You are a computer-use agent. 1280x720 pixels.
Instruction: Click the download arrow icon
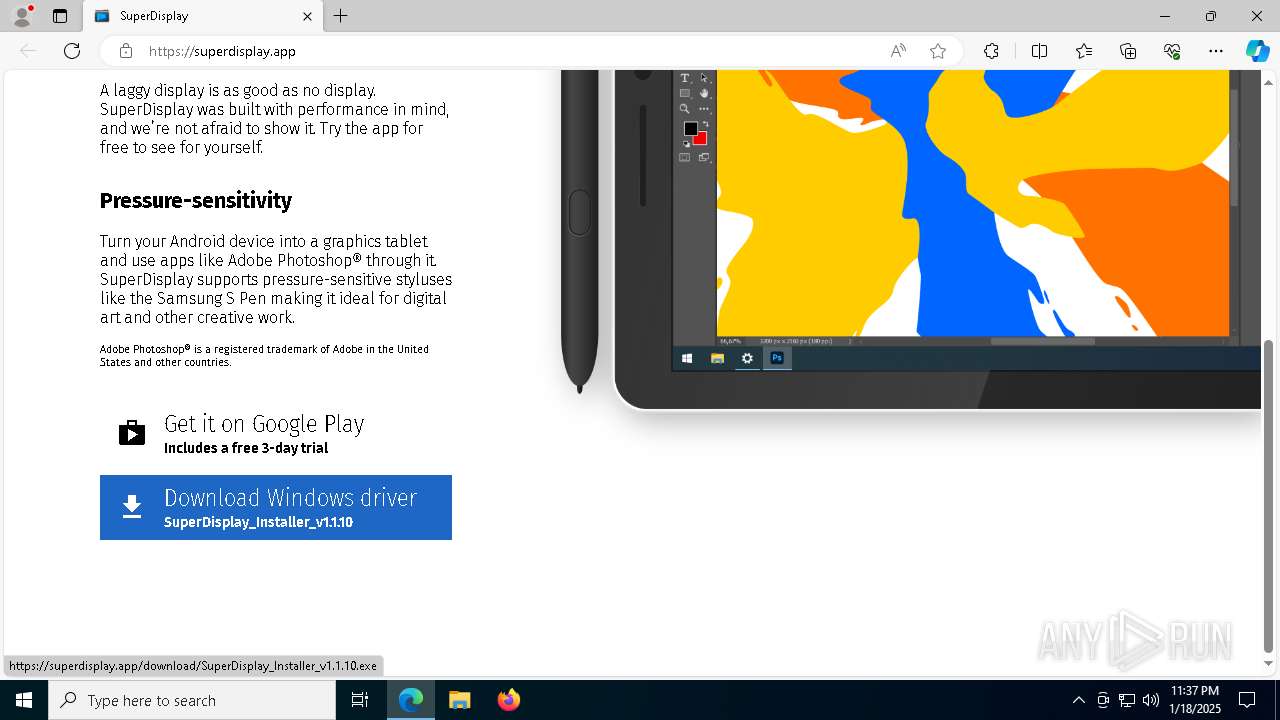[132, 507]
